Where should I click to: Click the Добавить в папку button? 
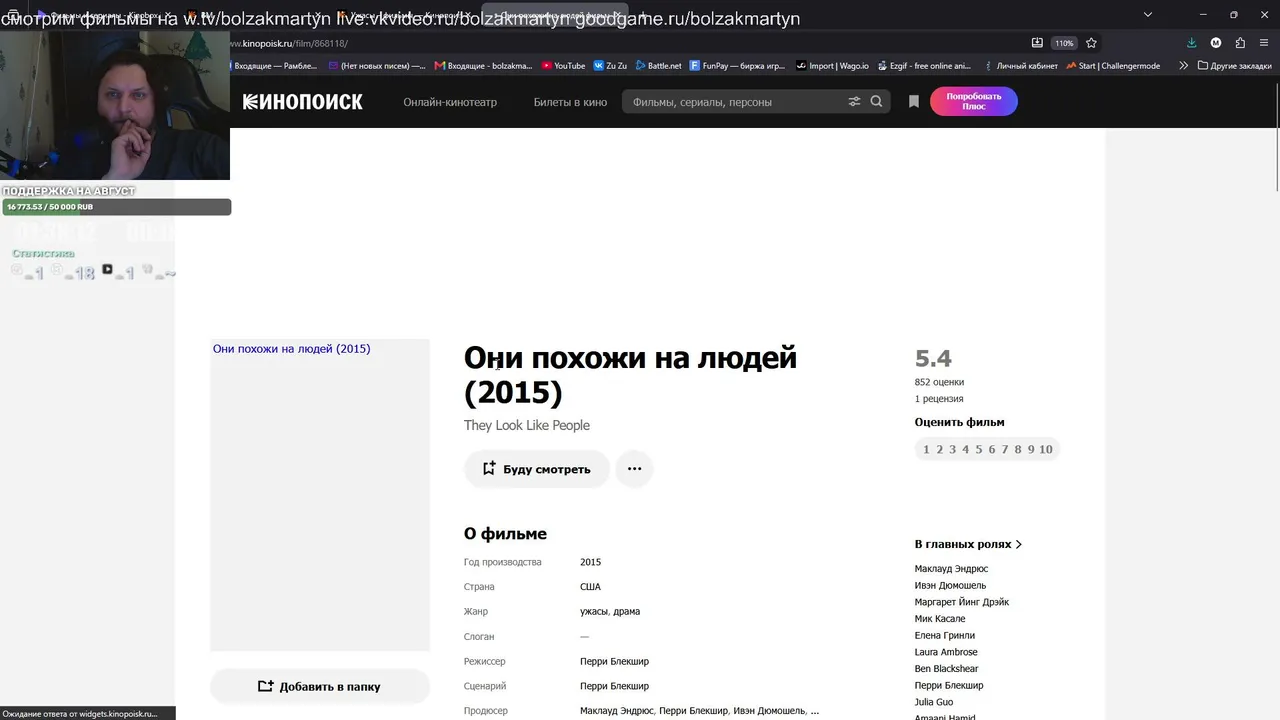[x=320, y=687]
